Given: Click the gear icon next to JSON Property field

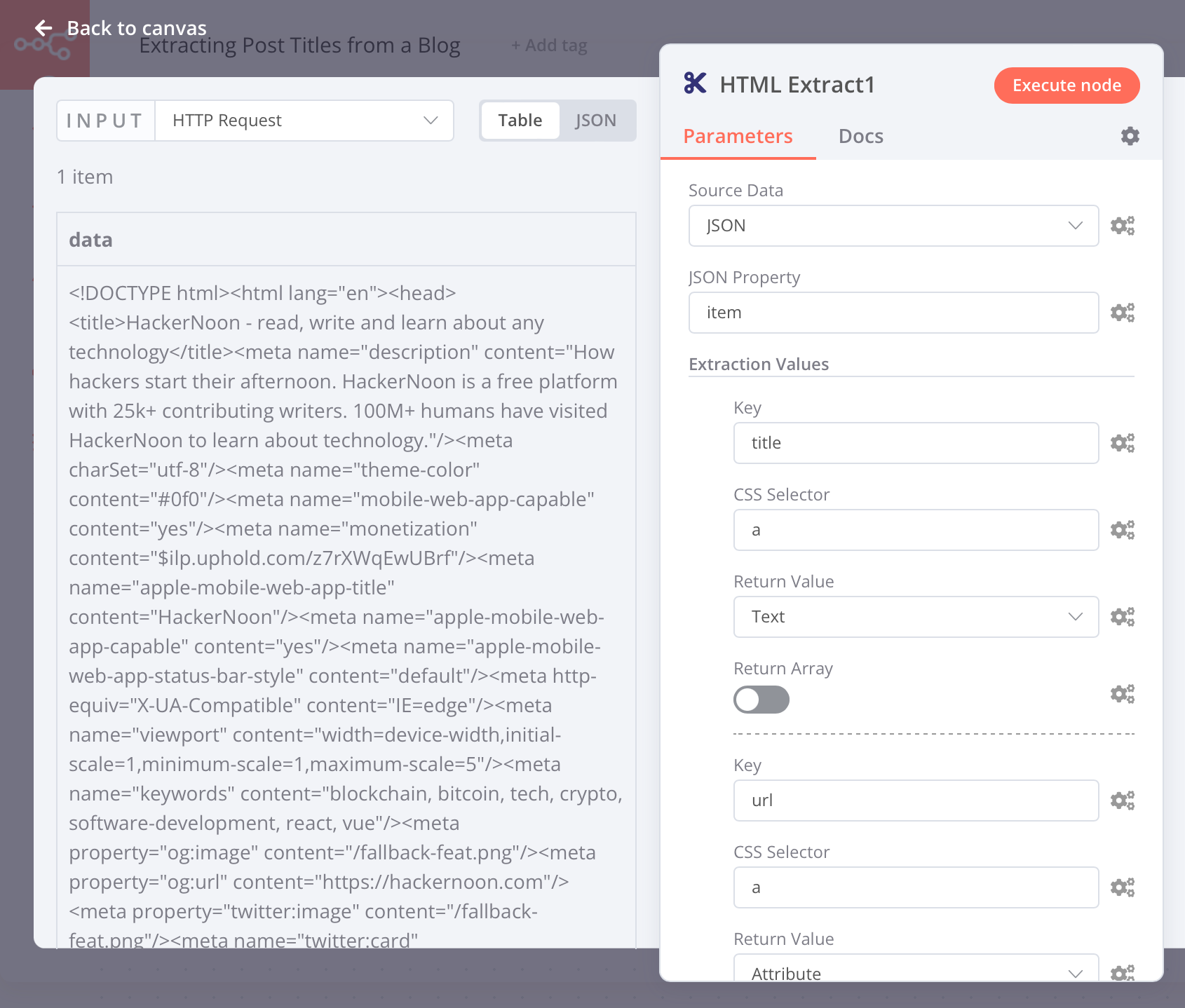Looking at the screenshot, I should click(1122, 313).
